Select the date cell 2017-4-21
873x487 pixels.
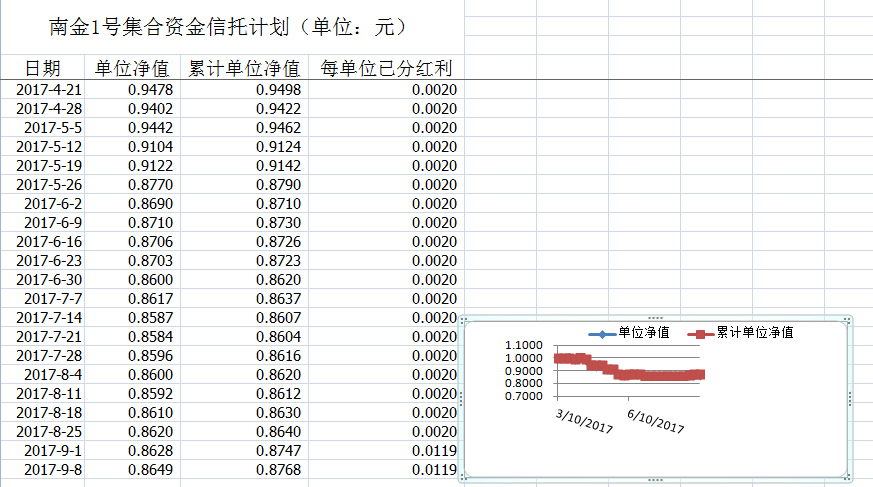tap(49, 90)
